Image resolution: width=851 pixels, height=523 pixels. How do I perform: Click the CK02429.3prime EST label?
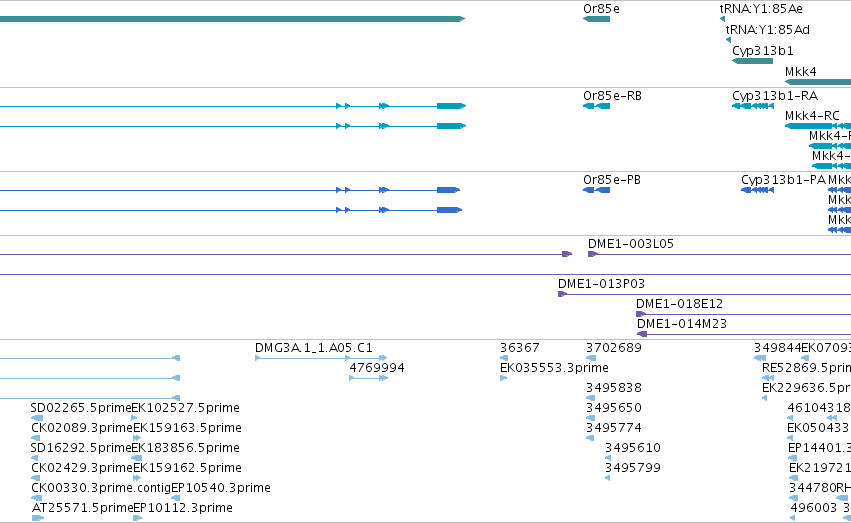(82, 468)
